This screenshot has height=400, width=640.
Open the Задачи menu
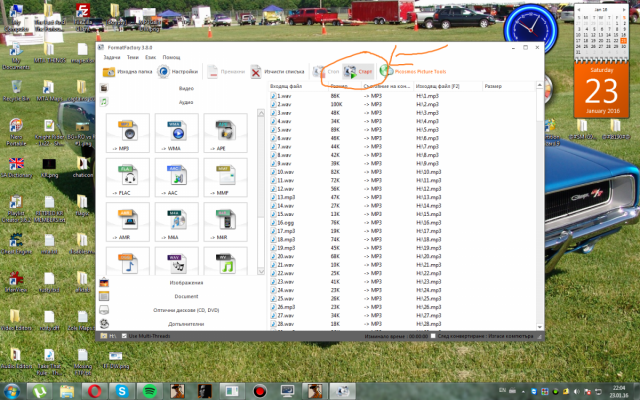(x=111, y=57)
